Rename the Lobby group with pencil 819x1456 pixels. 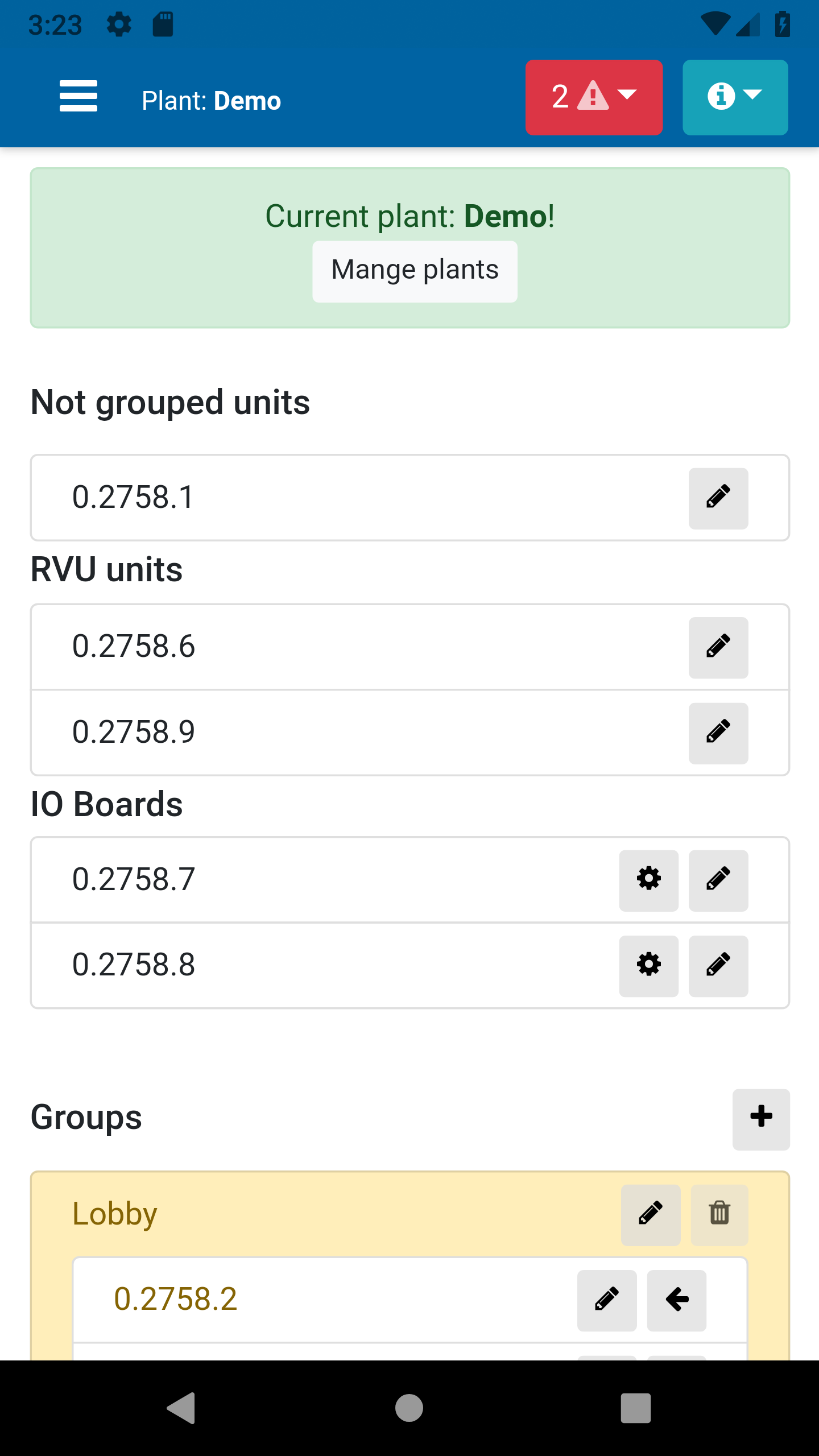(x=651, y=1215)
